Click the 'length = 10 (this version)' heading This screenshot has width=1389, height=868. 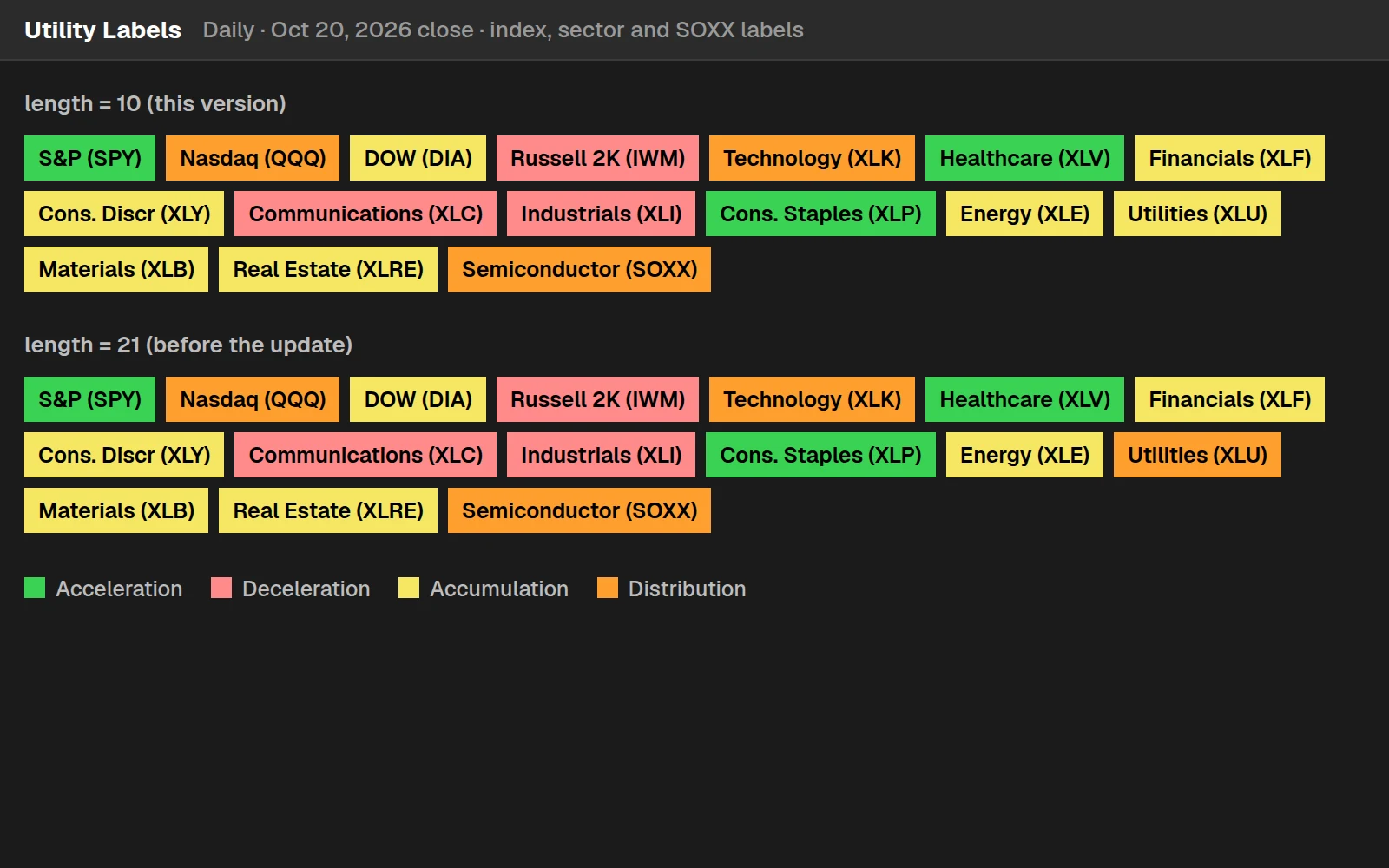pyautogui.click(x=155, y=103)
